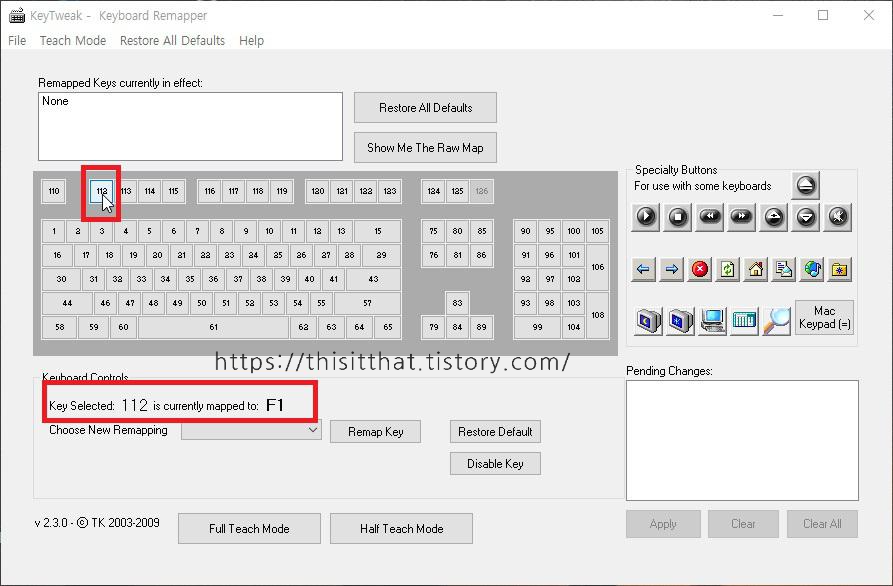Click the Wake monitor specialty button

pyautogui.click(x=680, y=321)
